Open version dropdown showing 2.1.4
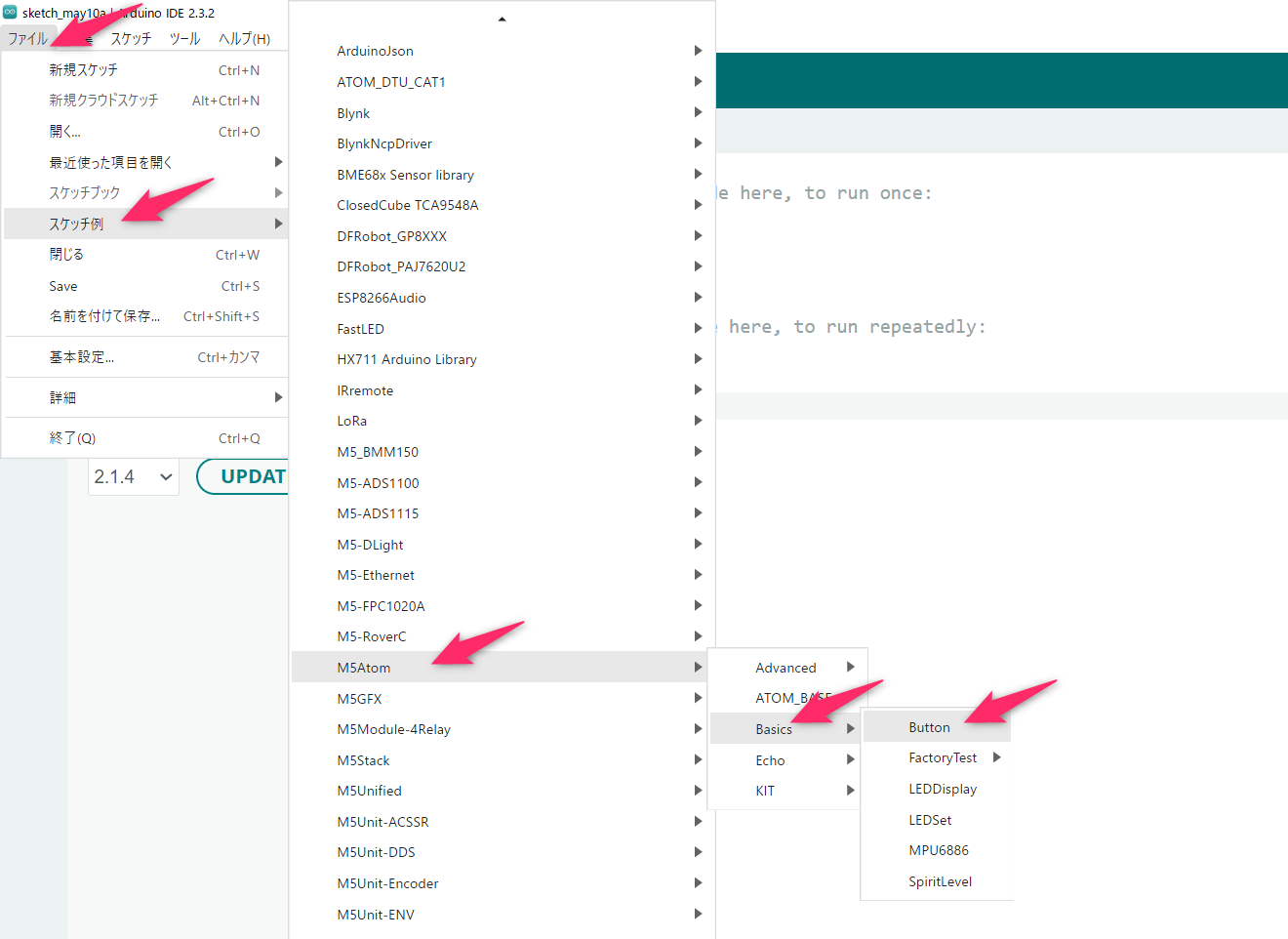Screen dimensions: 1288x939 click(134, 476)
